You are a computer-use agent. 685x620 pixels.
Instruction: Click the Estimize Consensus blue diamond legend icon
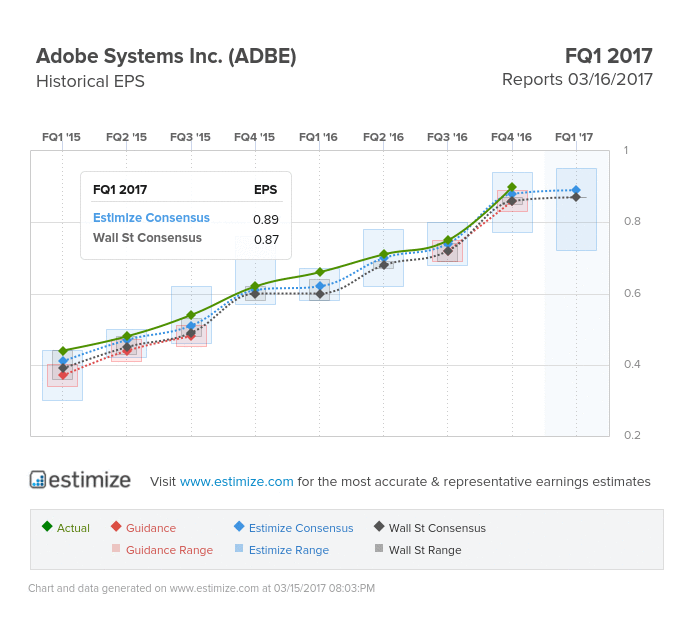coord(239,526)
